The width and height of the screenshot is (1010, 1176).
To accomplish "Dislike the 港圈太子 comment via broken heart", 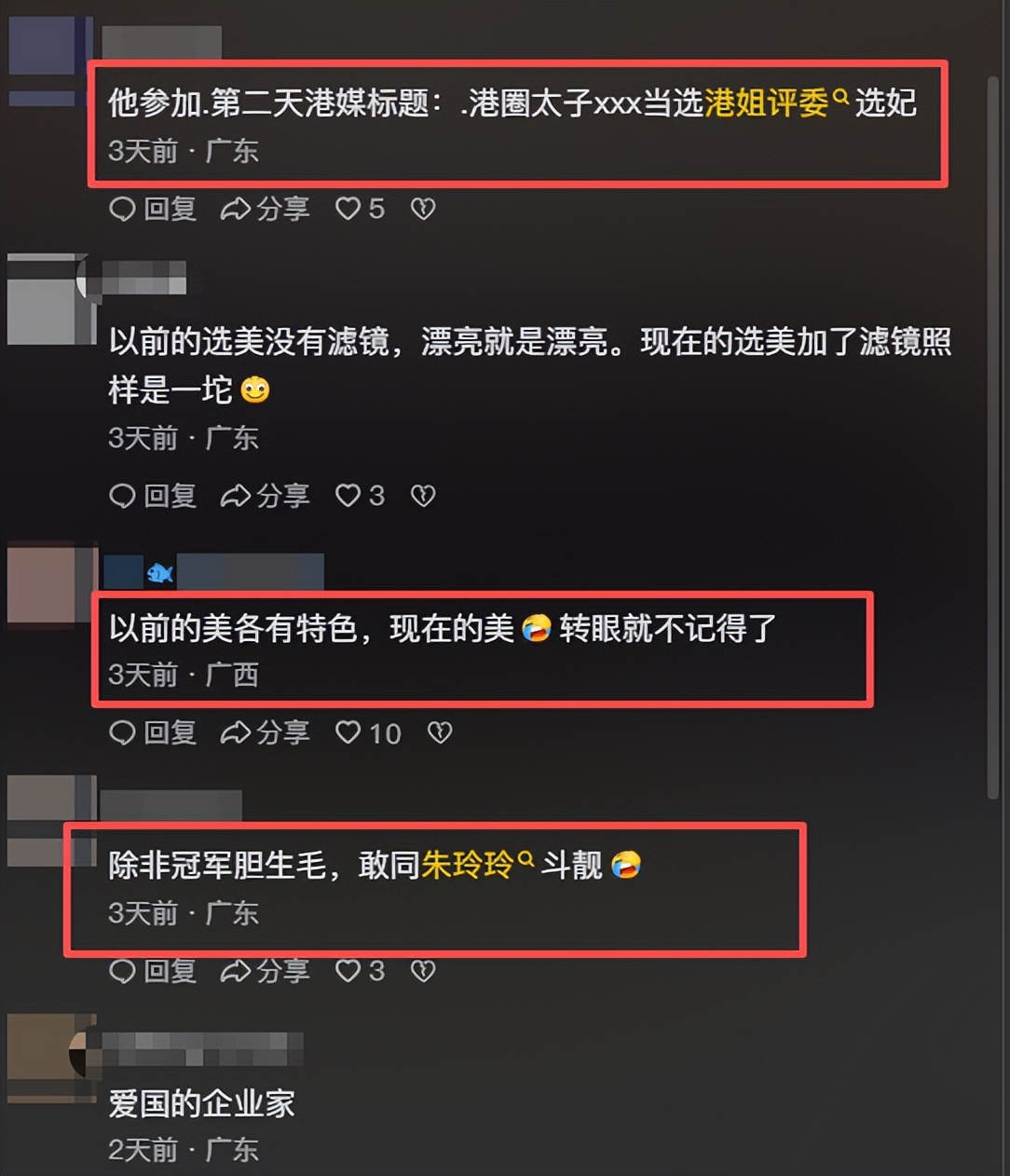I will pyautogui.click(x=423, y=209).
